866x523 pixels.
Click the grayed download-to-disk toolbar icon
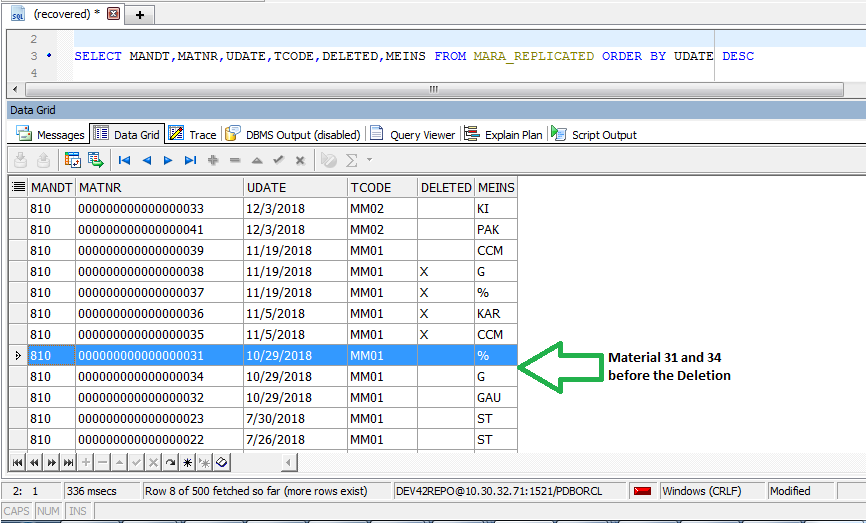coord(20,160)
